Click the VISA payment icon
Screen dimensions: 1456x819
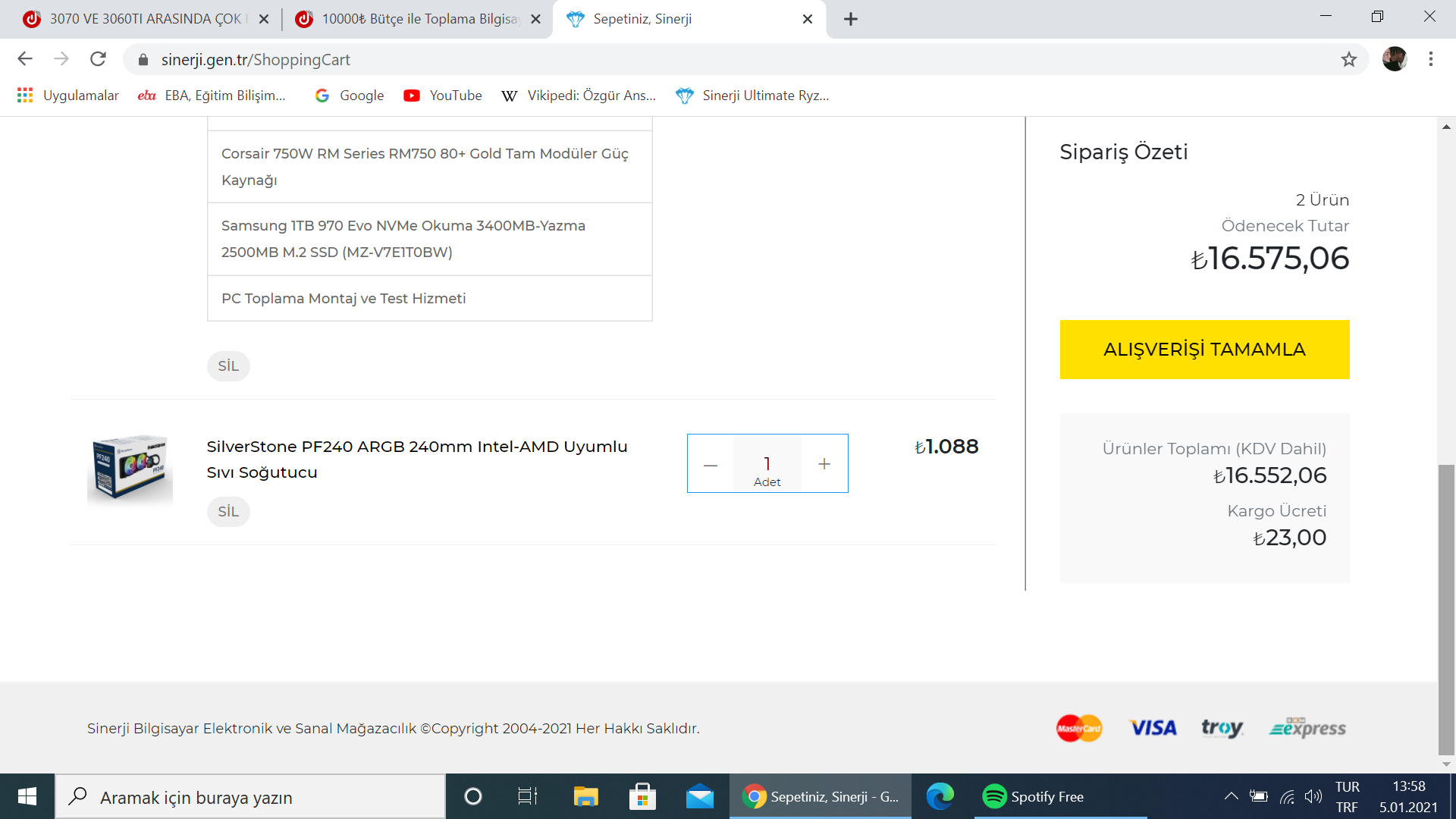pos(1153,728)
